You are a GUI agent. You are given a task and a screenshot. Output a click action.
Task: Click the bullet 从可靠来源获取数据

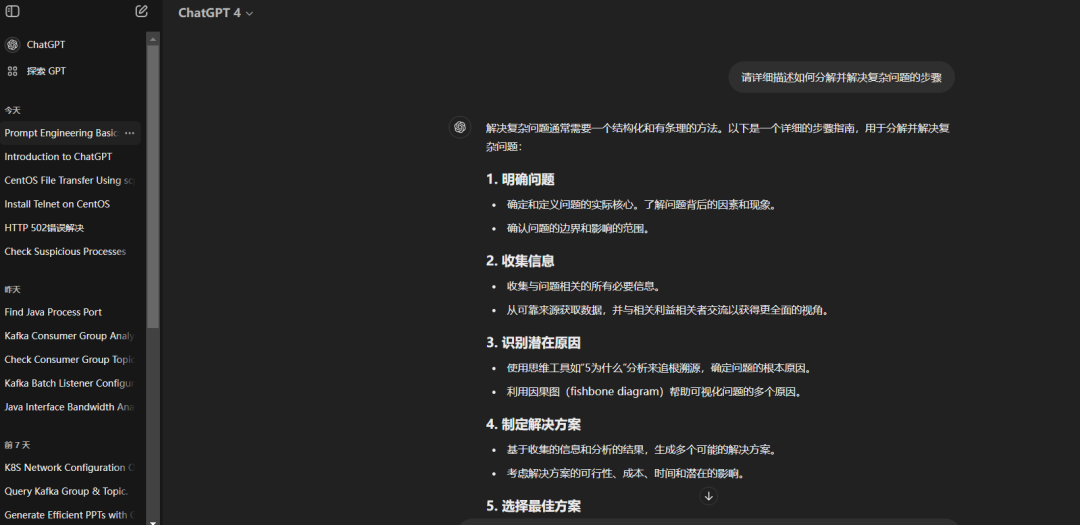[x=668, y=310]
